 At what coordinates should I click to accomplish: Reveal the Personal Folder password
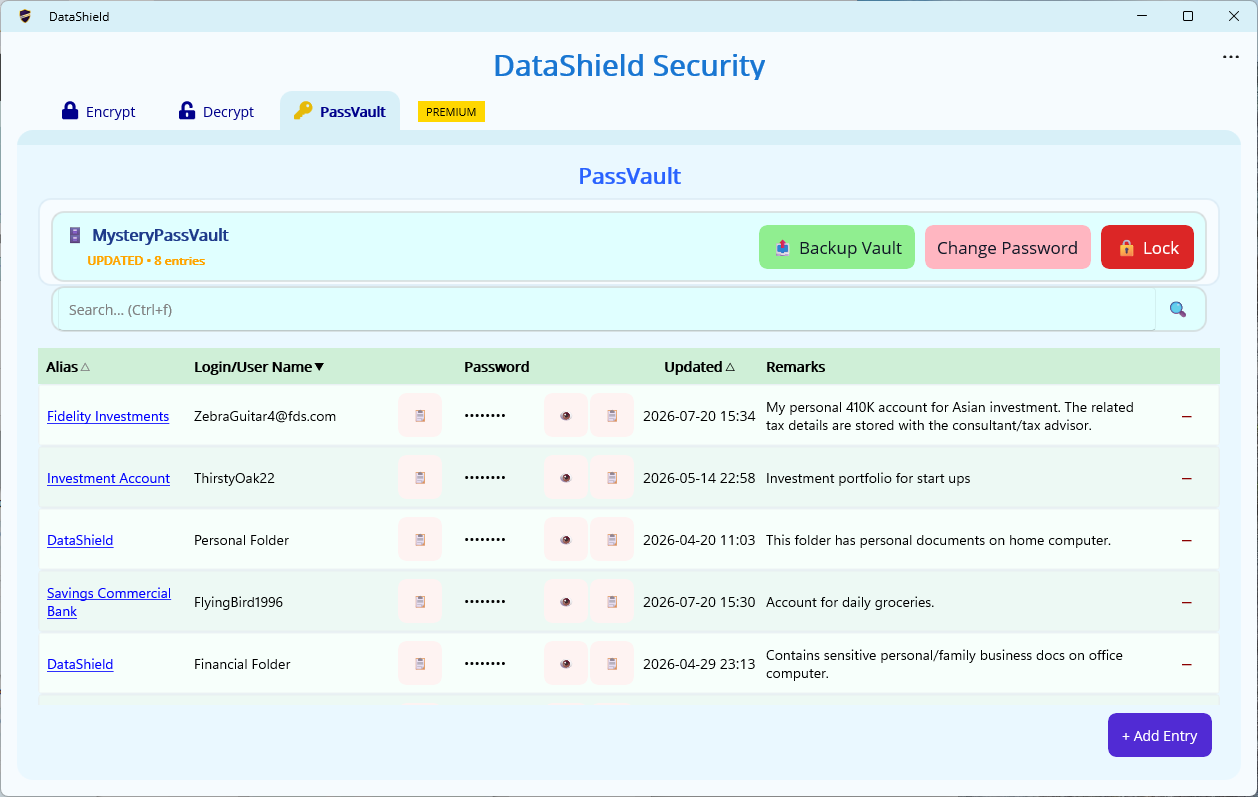point(566,539)
